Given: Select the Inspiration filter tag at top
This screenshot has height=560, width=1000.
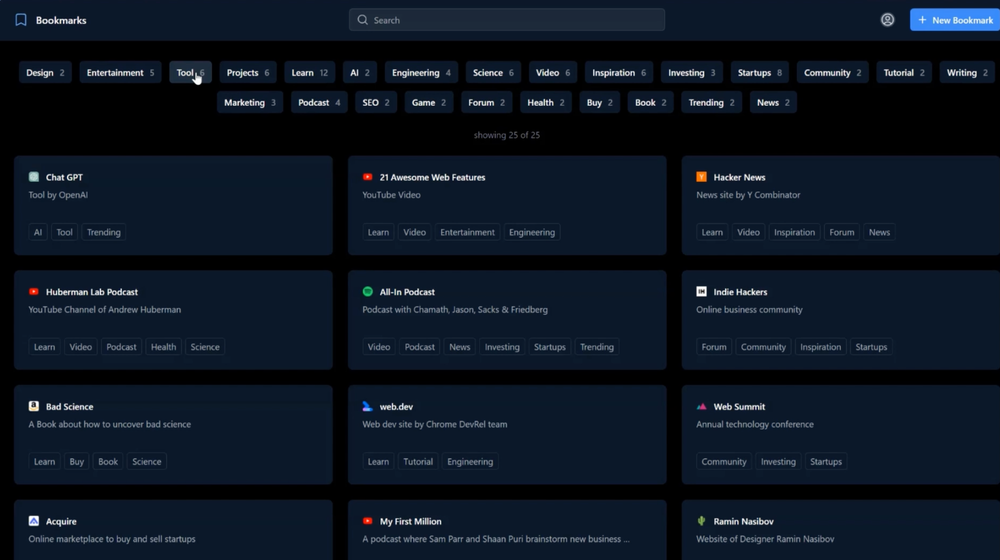Looking at the screenshot, I should (x=619, y=73).
